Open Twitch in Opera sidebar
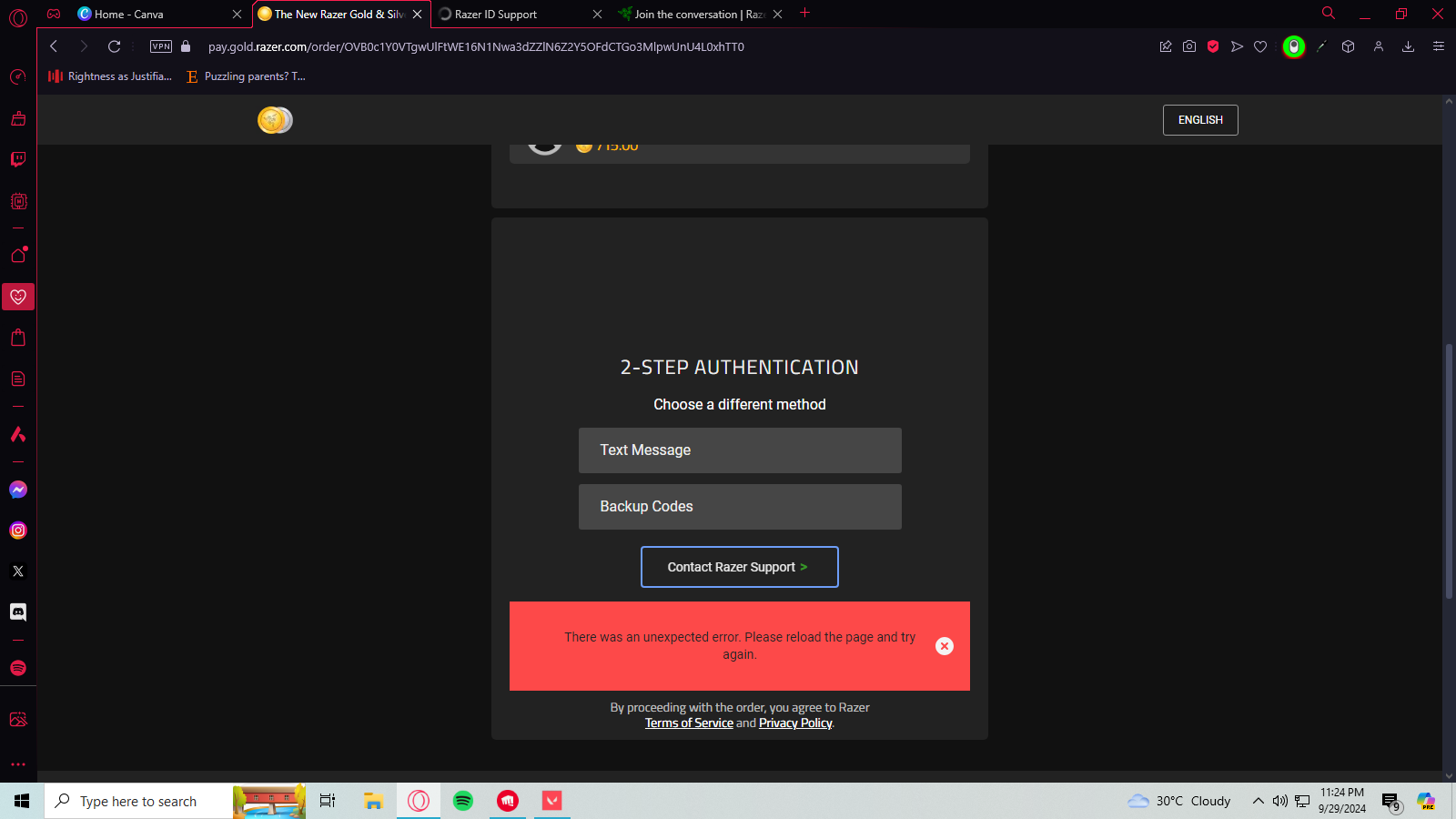Screen dimensions: 1456x819 (x=18, y=159)
